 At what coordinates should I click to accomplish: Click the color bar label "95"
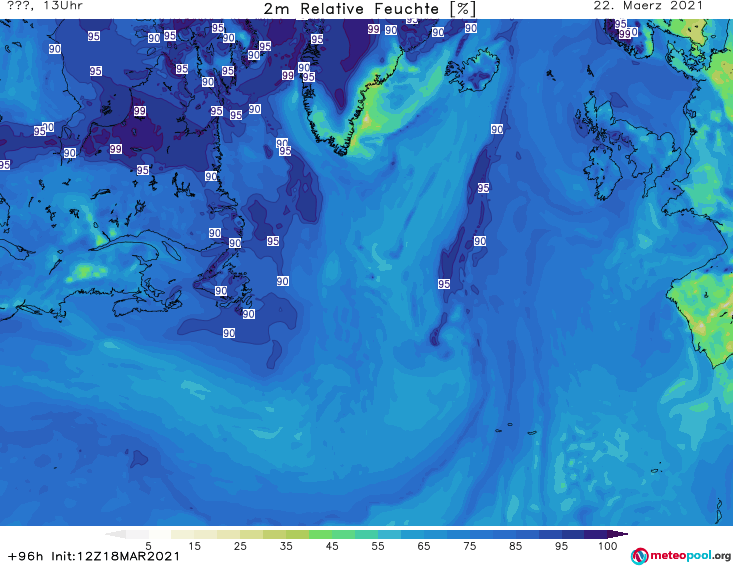561,546
